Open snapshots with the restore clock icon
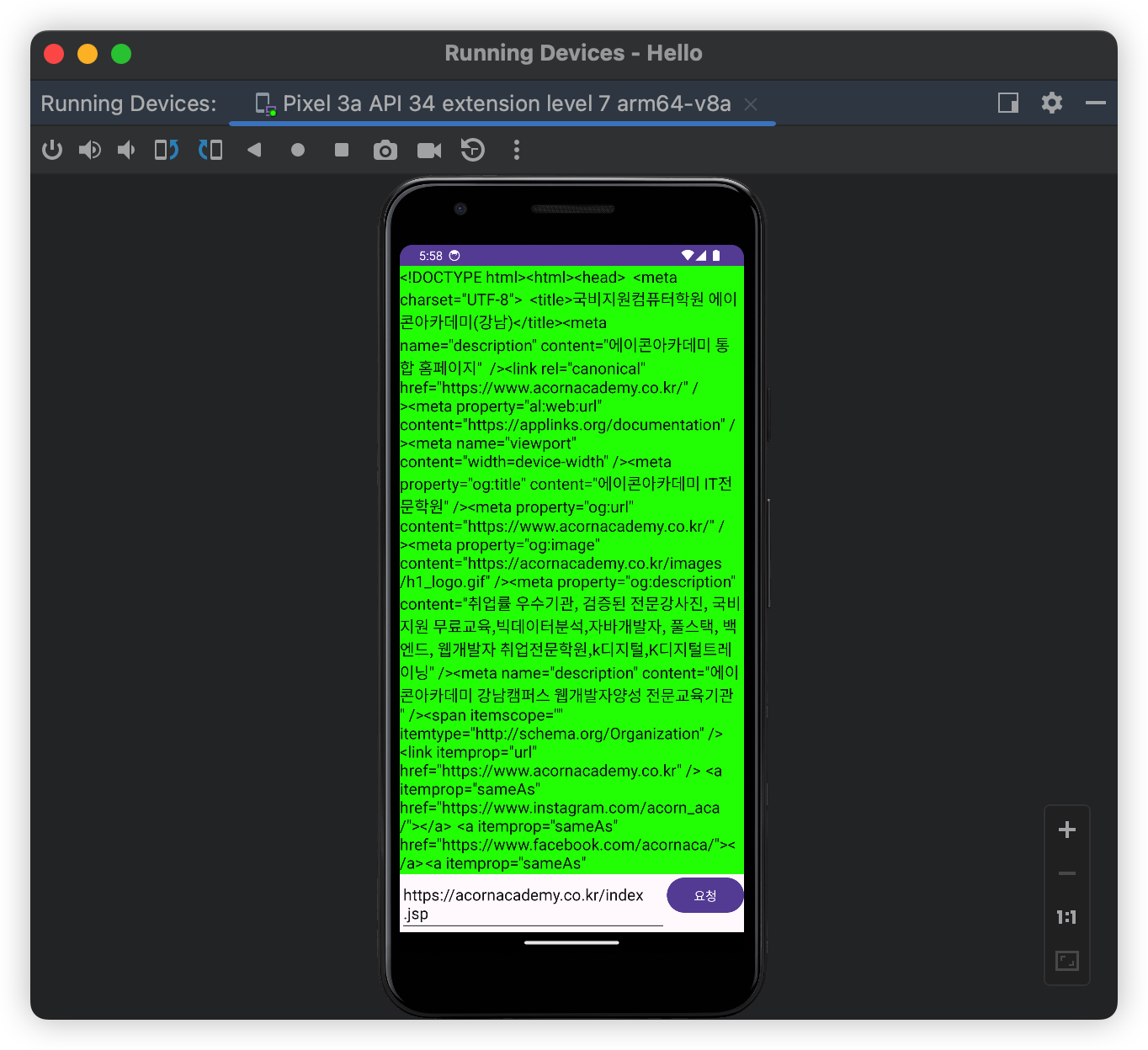This screenshot has width=1148, height=1050. (x=473, y=150)
